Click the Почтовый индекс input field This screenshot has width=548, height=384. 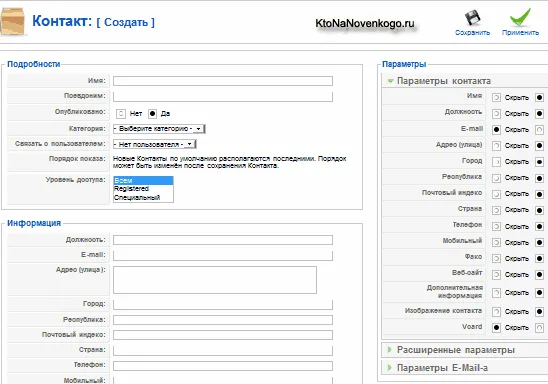click(223, 335)
